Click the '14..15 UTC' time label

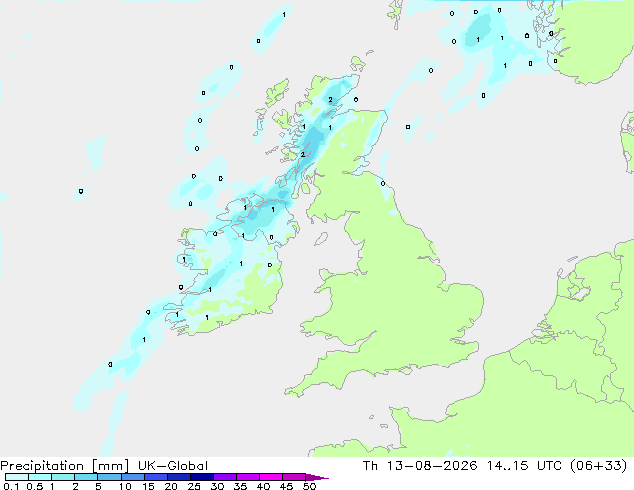tap(524, 466)
